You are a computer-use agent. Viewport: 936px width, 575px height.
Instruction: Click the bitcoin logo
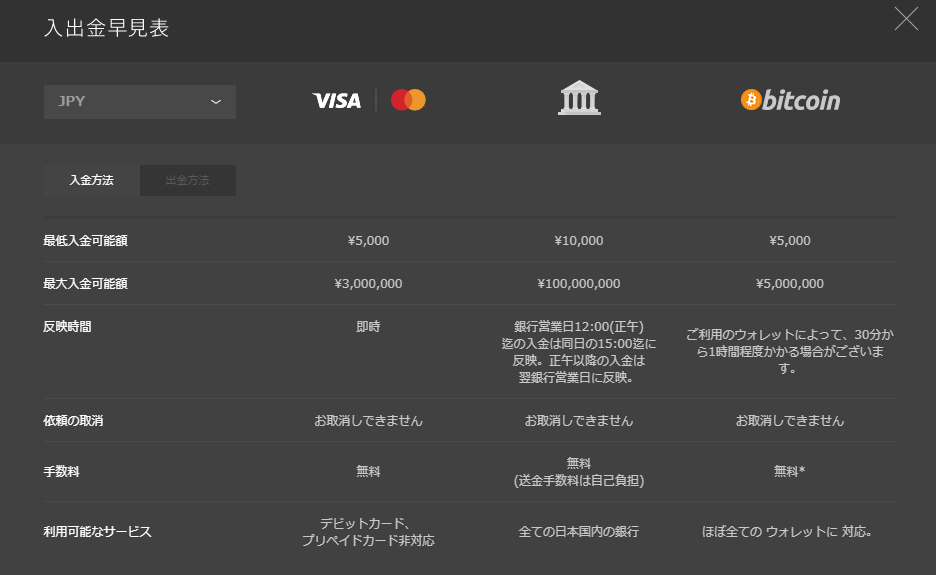pyautogui.click(x=790, y=100)
